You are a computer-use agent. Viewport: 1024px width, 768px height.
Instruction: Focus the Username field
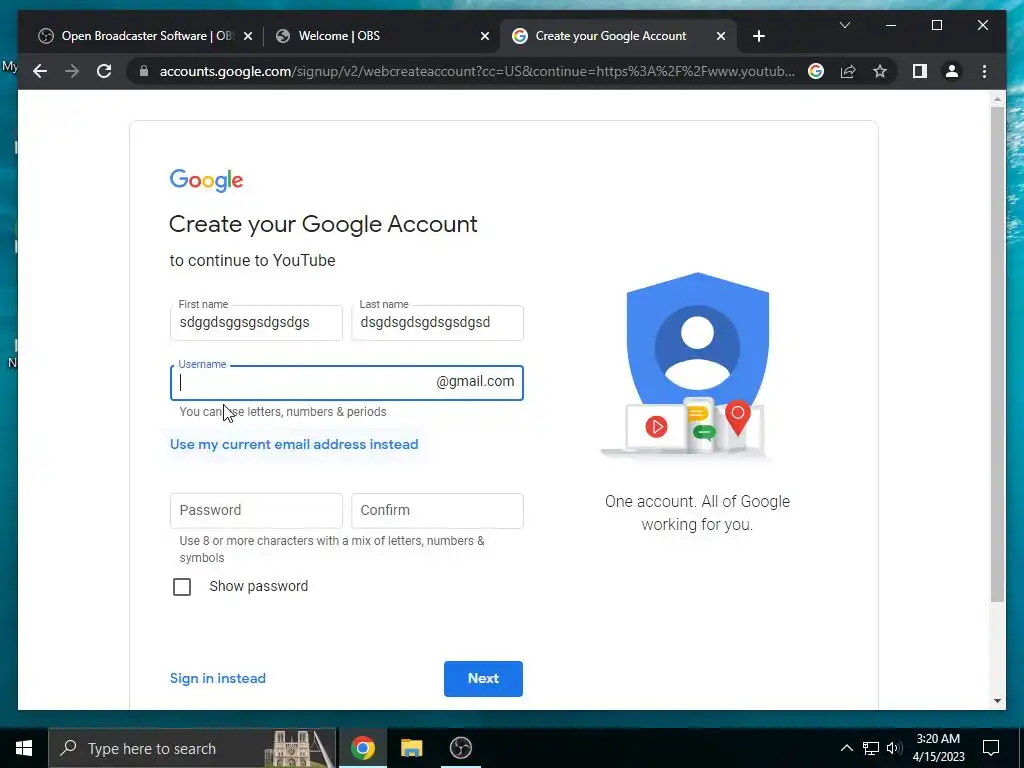(347, 382)
